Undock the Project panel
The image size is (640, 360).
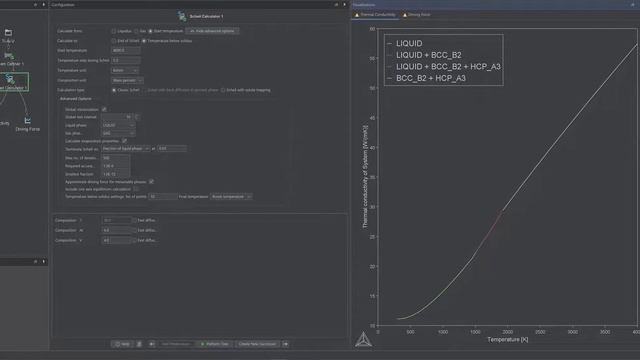click(x=36, y=4)
